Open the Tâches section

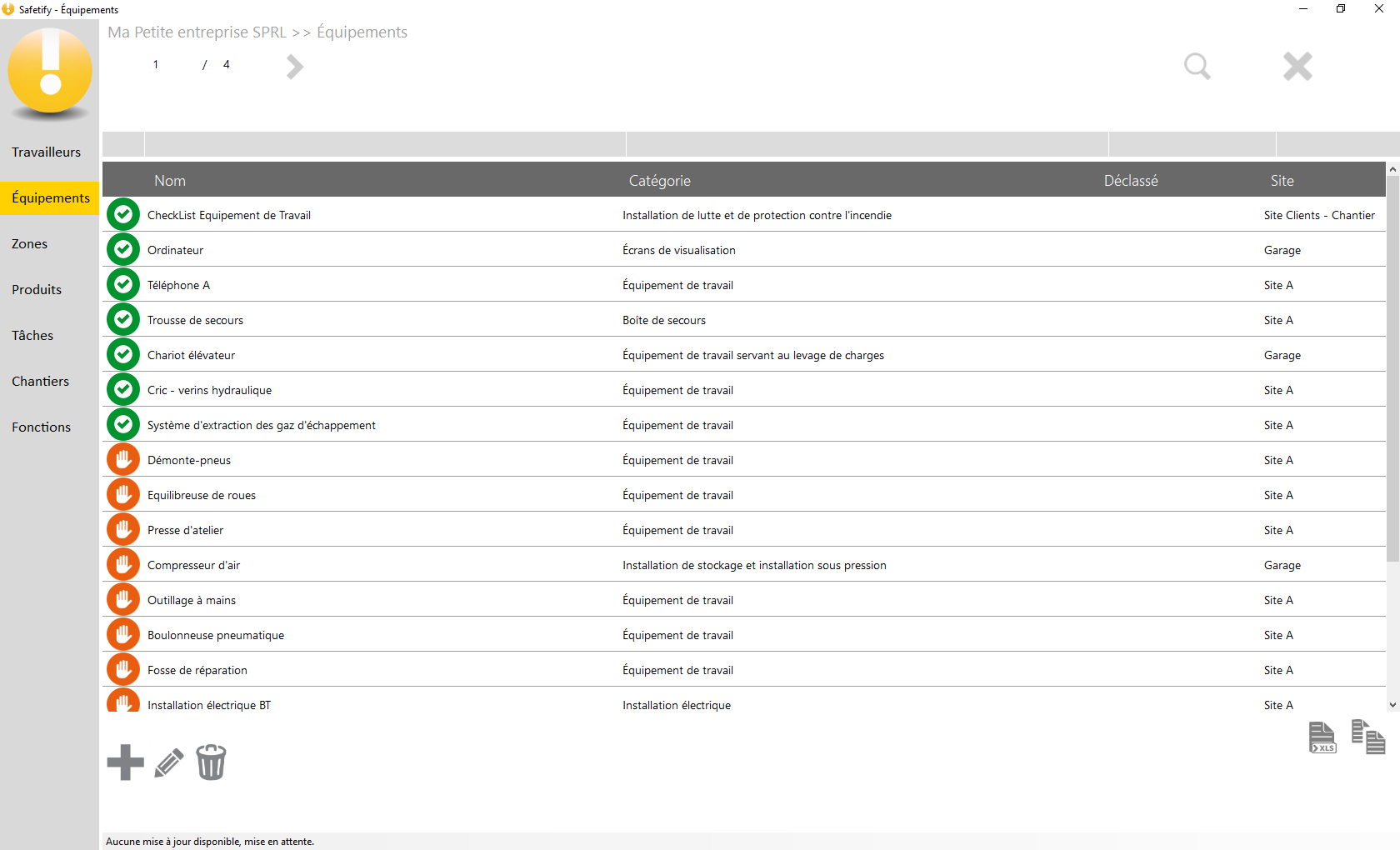pos(49,336)
